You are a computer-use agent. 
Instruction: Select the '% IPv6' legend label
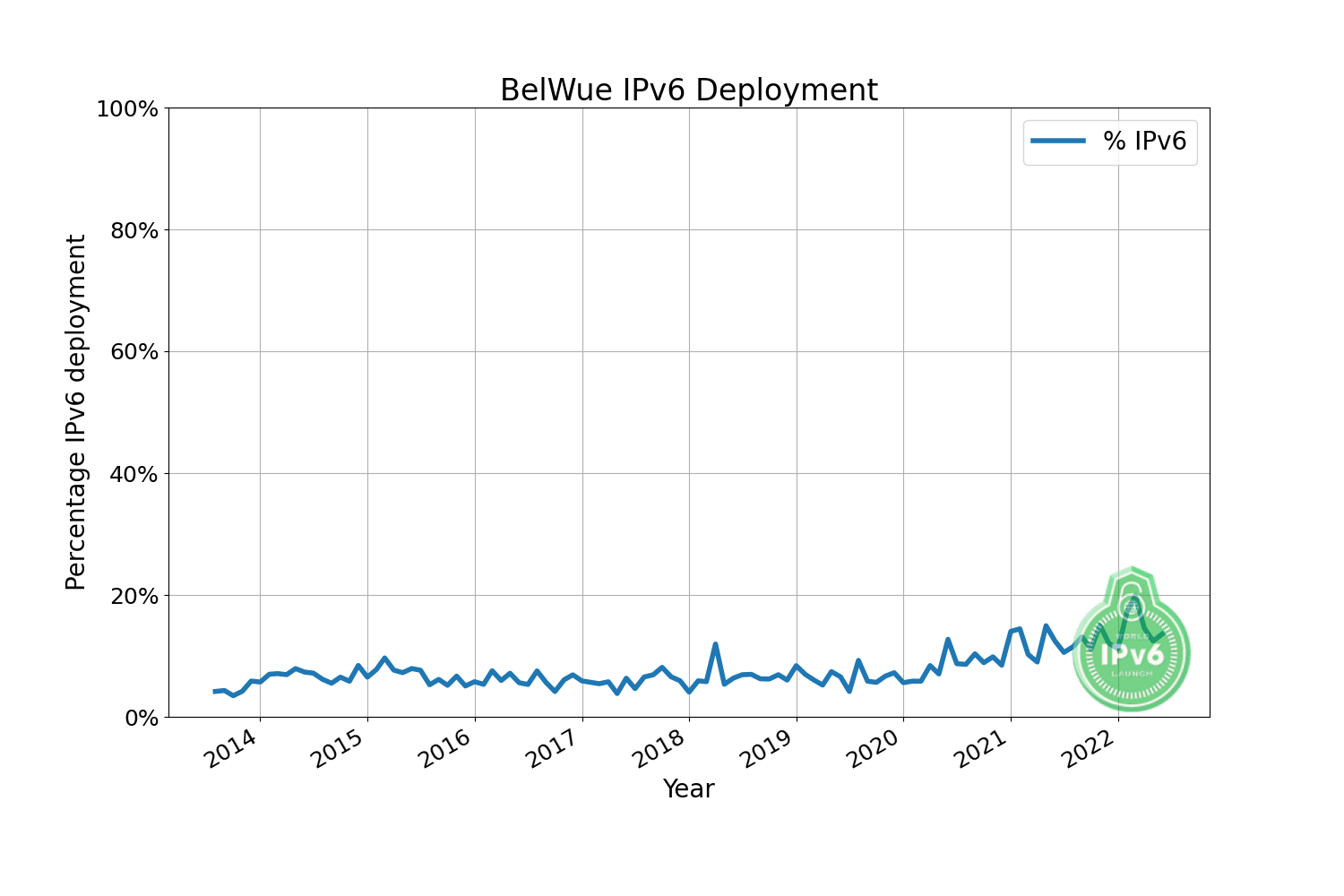[1144, 141]
